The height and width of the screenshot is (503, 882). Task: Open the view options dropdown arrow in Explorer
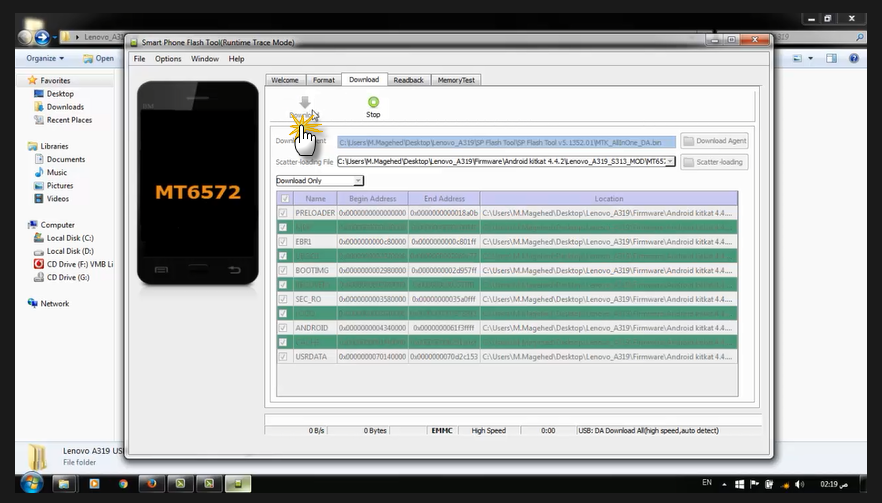tap(811, 58)
